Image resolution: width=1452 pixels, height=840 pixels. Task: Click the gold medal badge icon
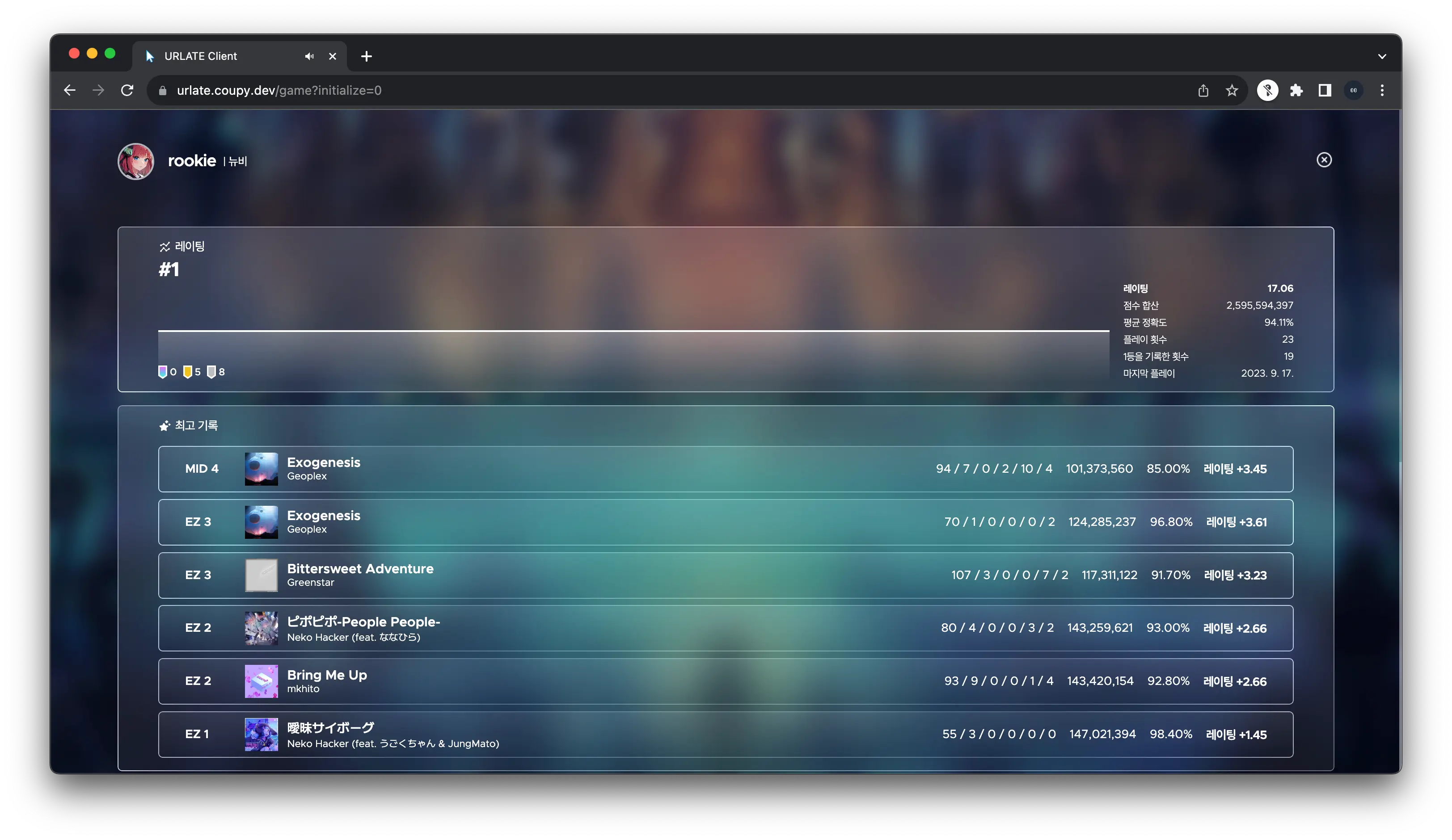pyautogui.click(x=187, y=372)
